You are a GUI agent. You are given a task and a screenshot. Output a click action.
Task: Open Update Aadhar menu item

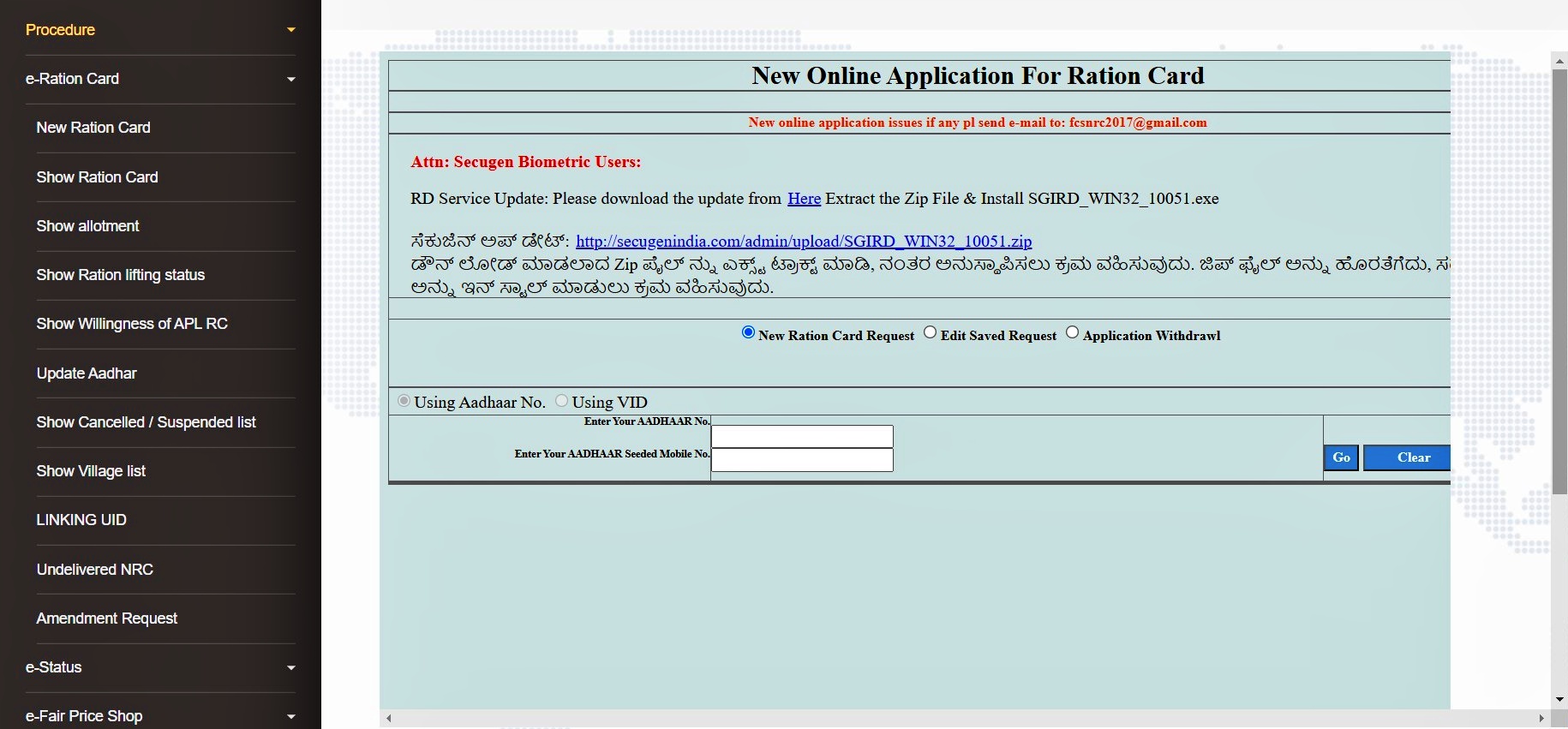point(87,373)
